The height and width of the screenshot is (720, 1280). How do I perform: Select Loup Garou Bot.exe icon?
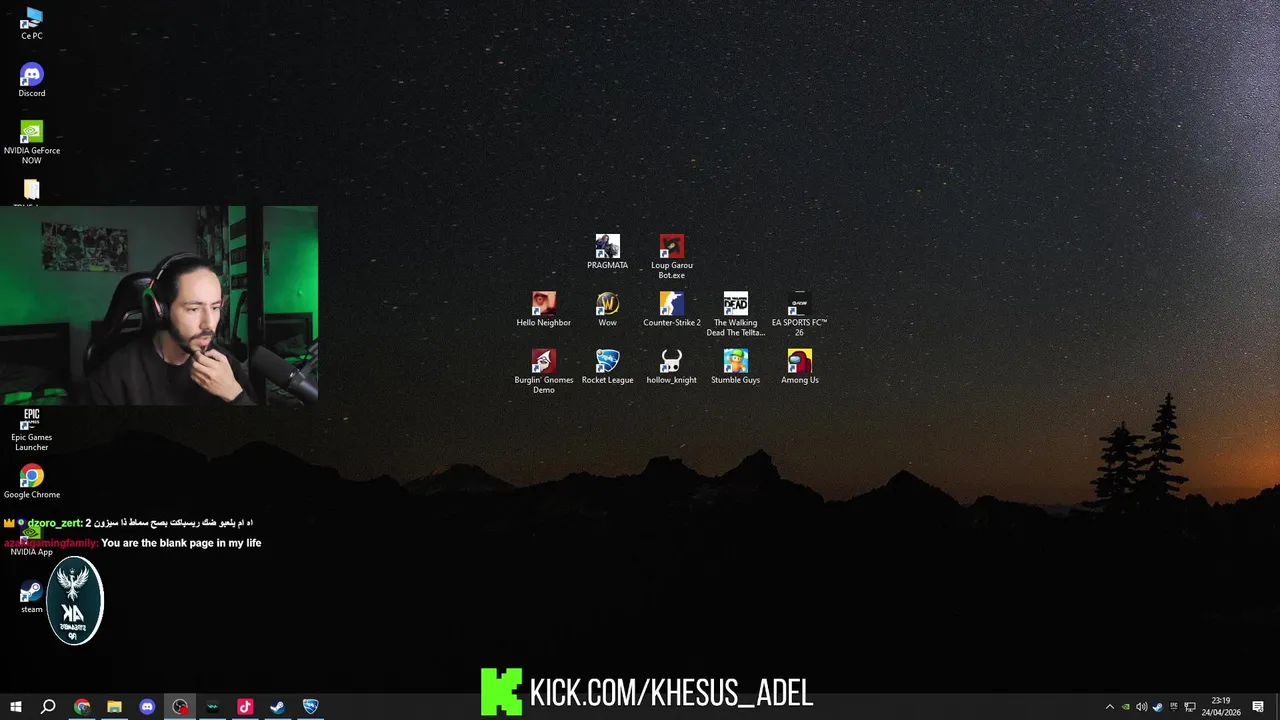[672, 257]
